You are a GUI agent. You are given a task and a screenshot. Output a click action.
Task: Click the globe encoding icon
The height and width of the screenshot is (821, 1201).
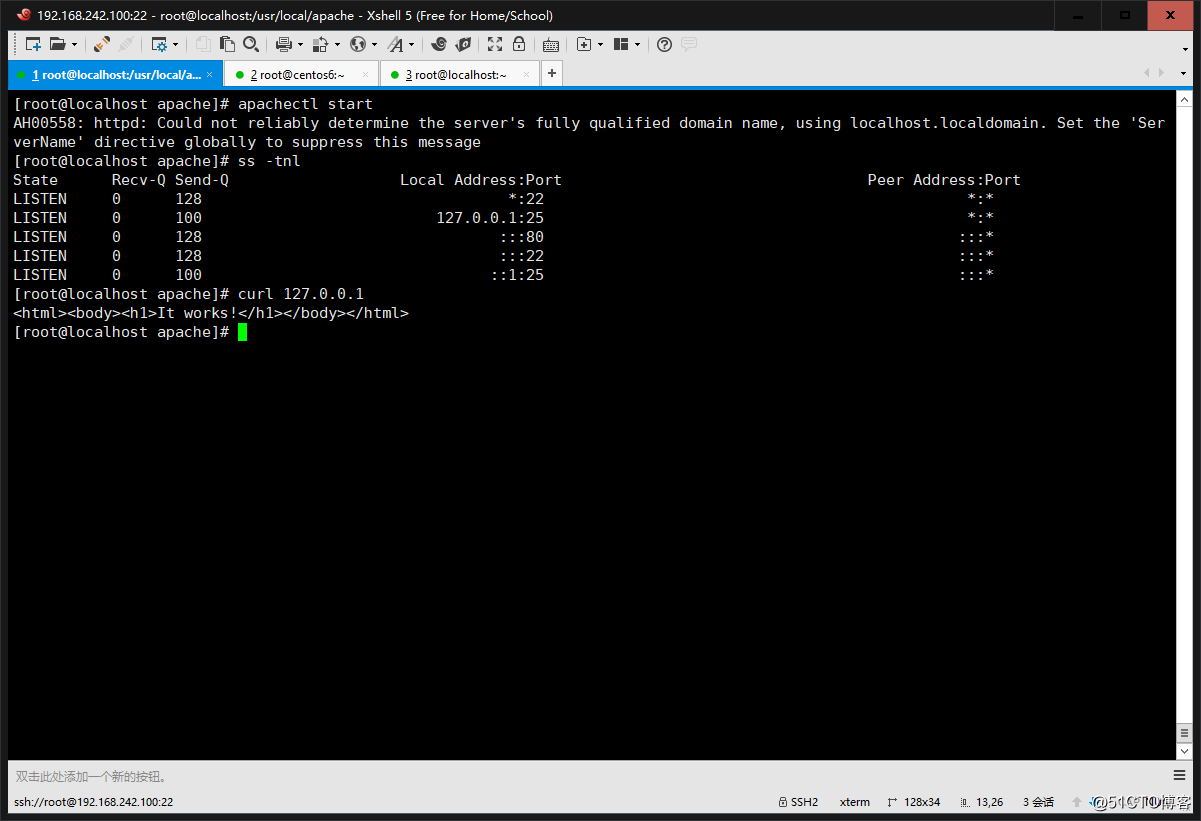pyautogui.click(x=358, y=44)
